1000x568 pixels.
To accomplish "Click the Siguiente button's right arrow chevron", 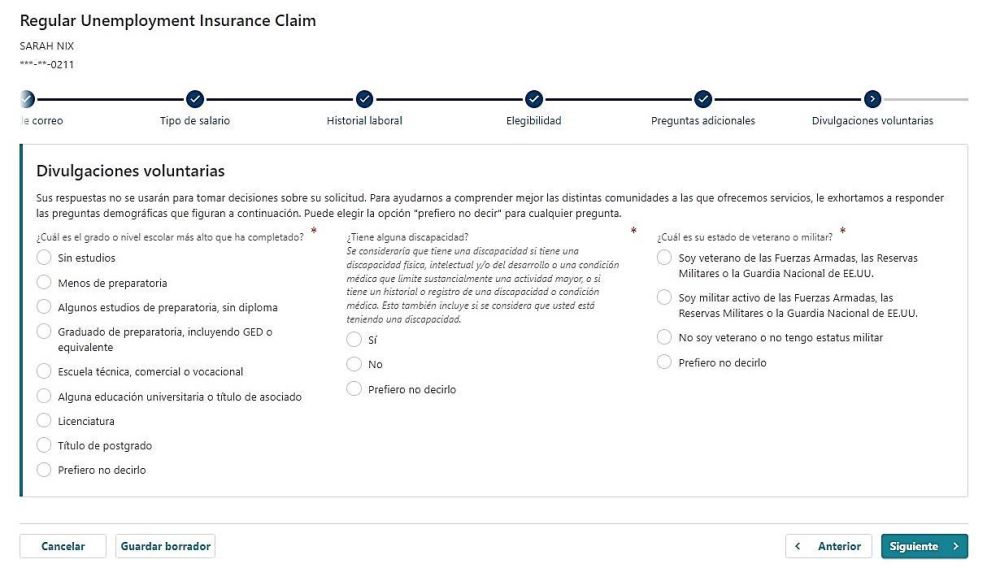I will [956, 546].
